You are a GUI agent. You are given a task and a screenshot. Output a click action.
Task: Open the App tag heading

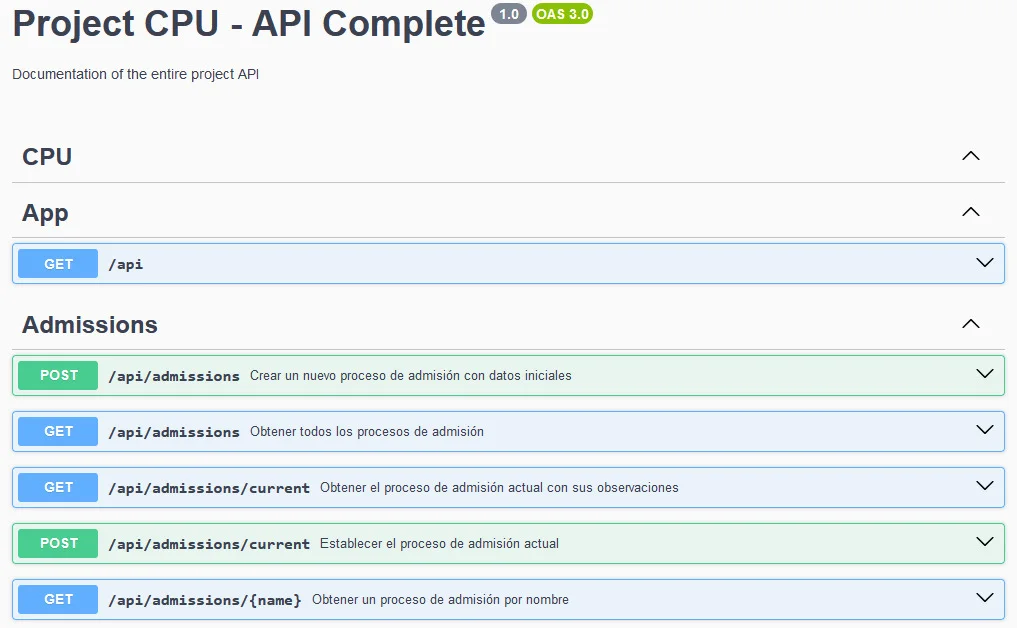45,213
